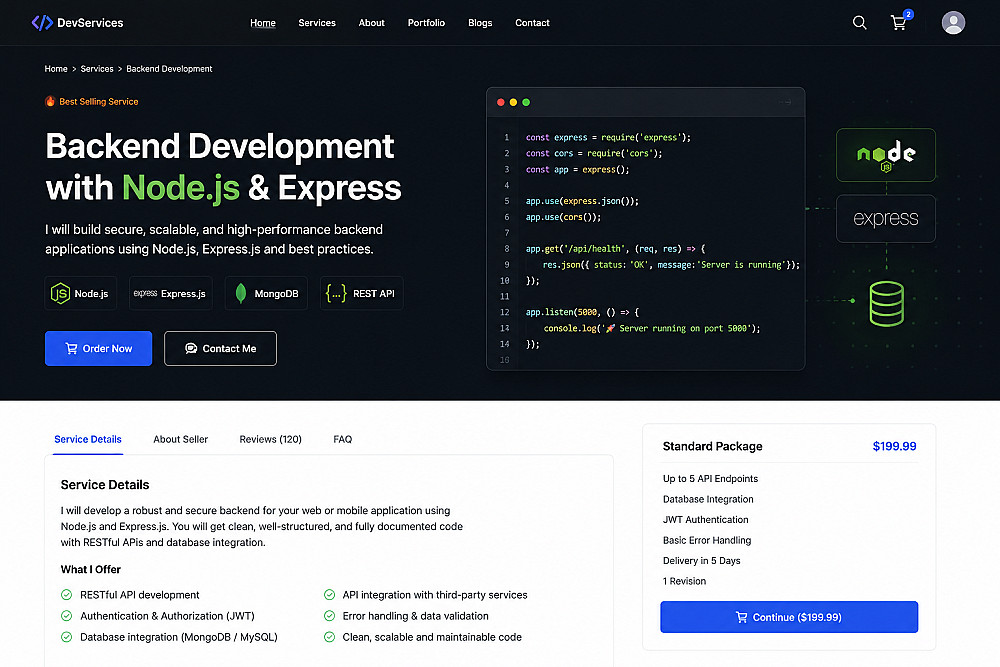Image resolution: width=1000 pixels, height=667 pixels.
Task: Click the Express.js technology badge
Action: [x=170, y=293]
